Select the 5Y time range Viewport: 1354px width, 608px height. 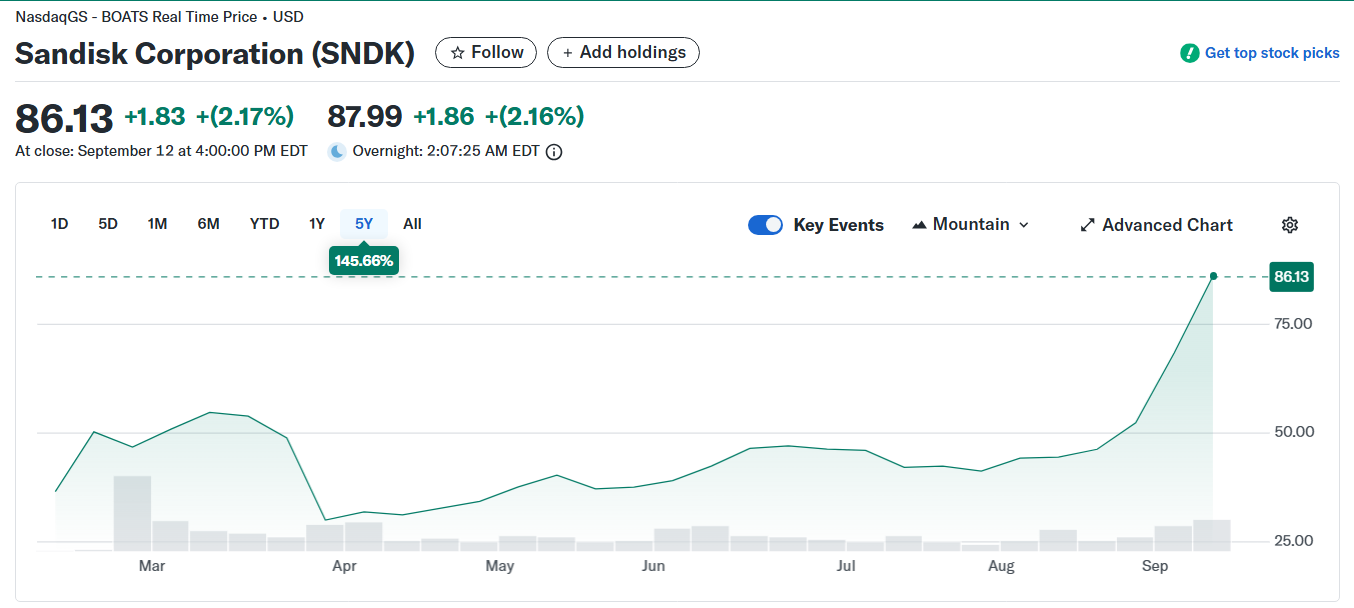click(364, 224)
